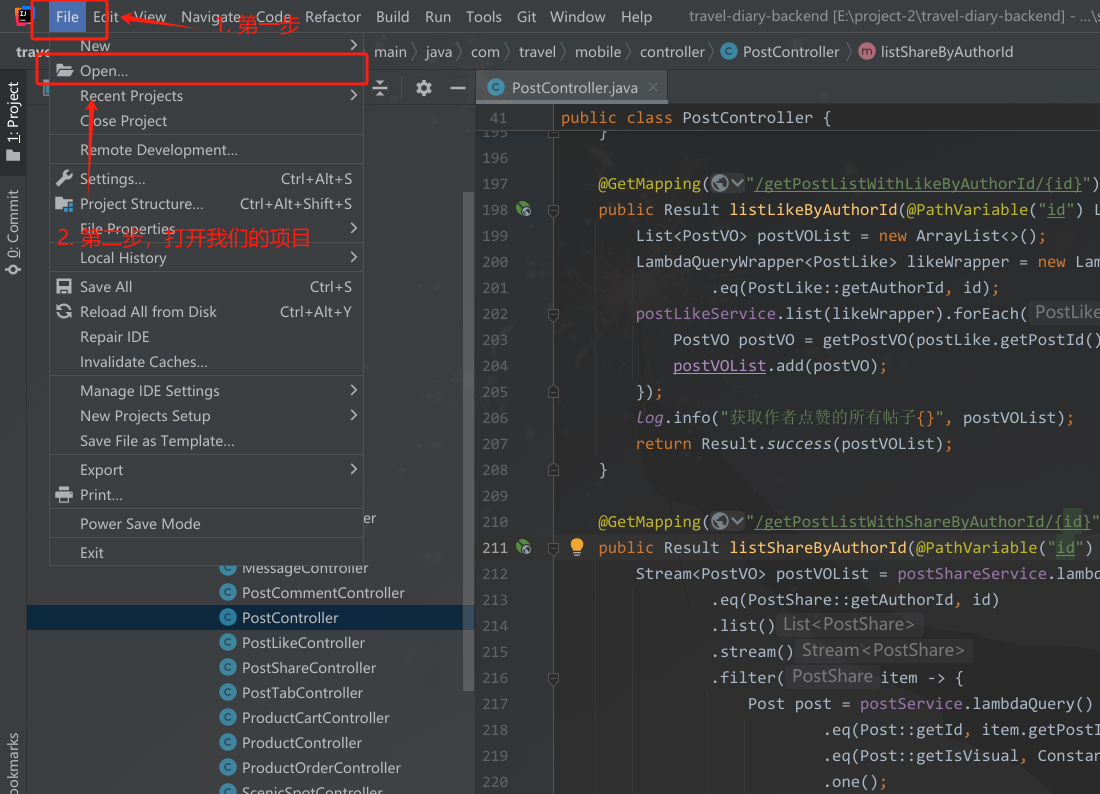Select PostTabController in project tree
1100x794 pixels.
pyautogui.click(x=302, y=692)
